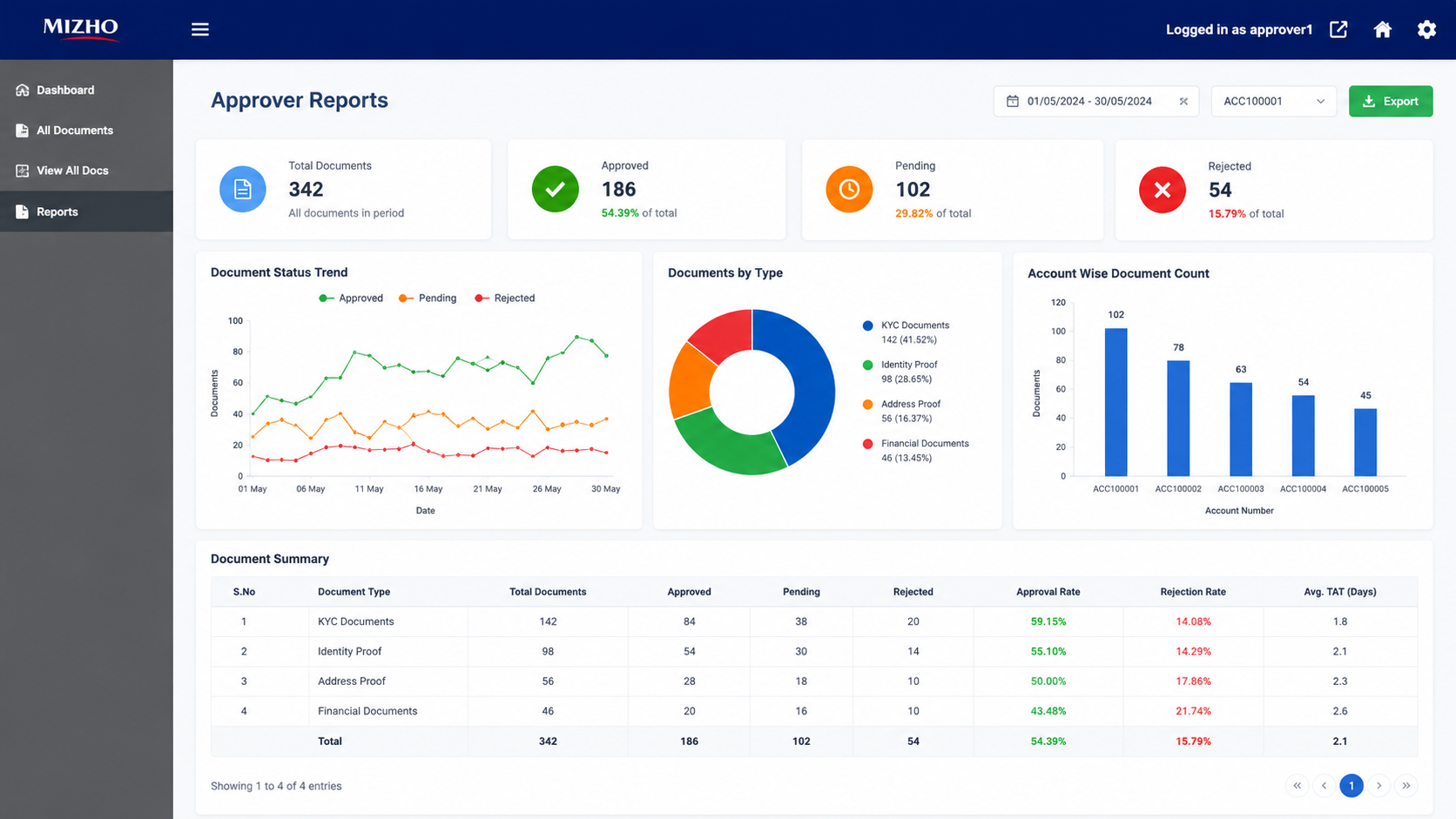The width and height of the screenshot is (1456, 819).
Task: Click the date range input field
Action: (x=1095, y=101)
